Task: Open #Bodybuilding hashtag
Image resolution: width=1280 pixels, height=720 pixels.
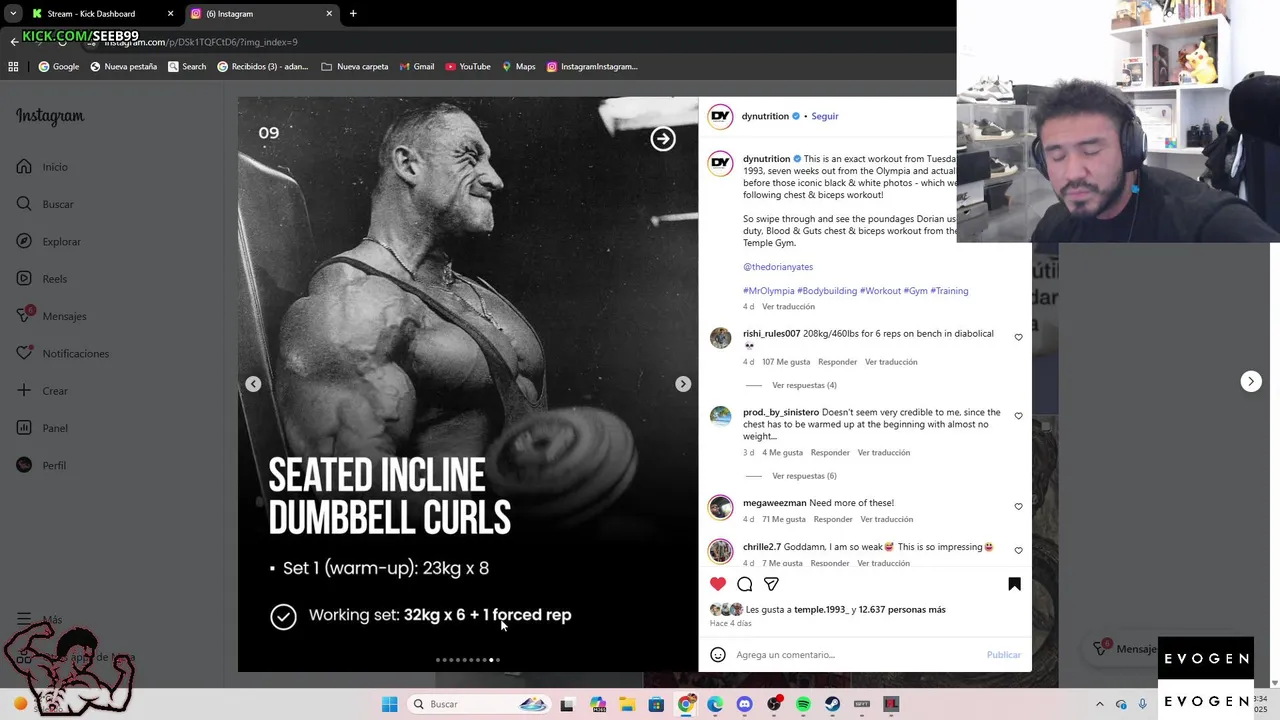Action: coord(827,291)
